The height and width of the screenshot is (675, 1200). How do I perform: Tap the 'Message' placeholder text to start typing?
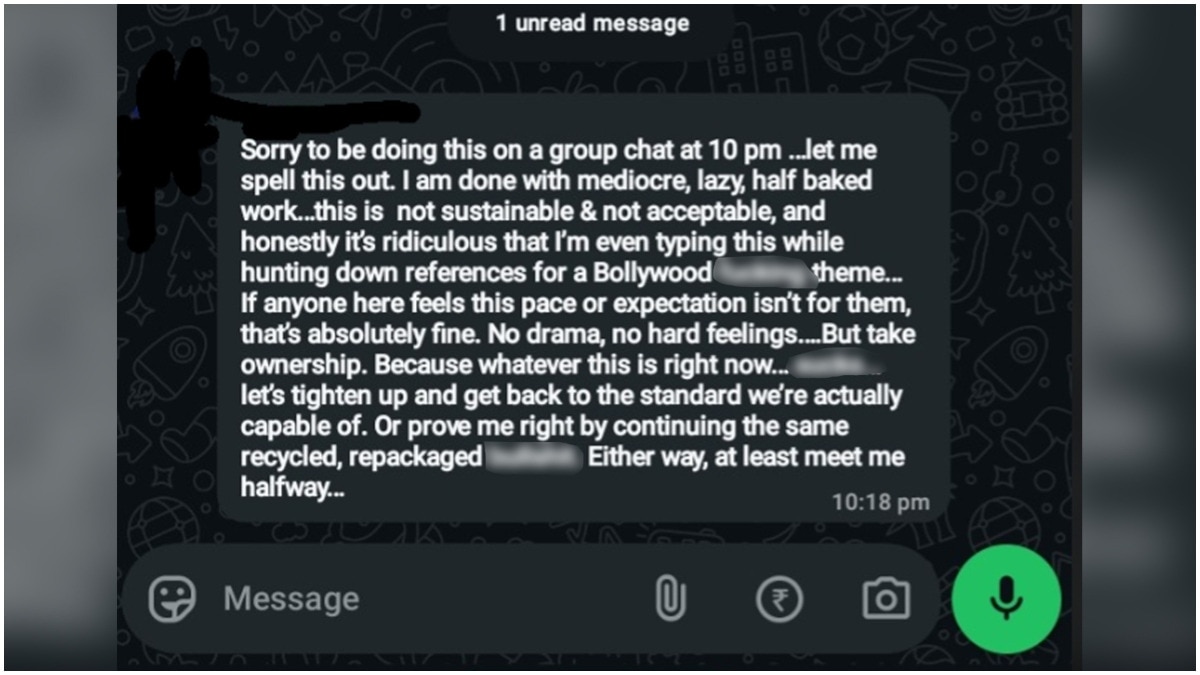click(291, 598)
